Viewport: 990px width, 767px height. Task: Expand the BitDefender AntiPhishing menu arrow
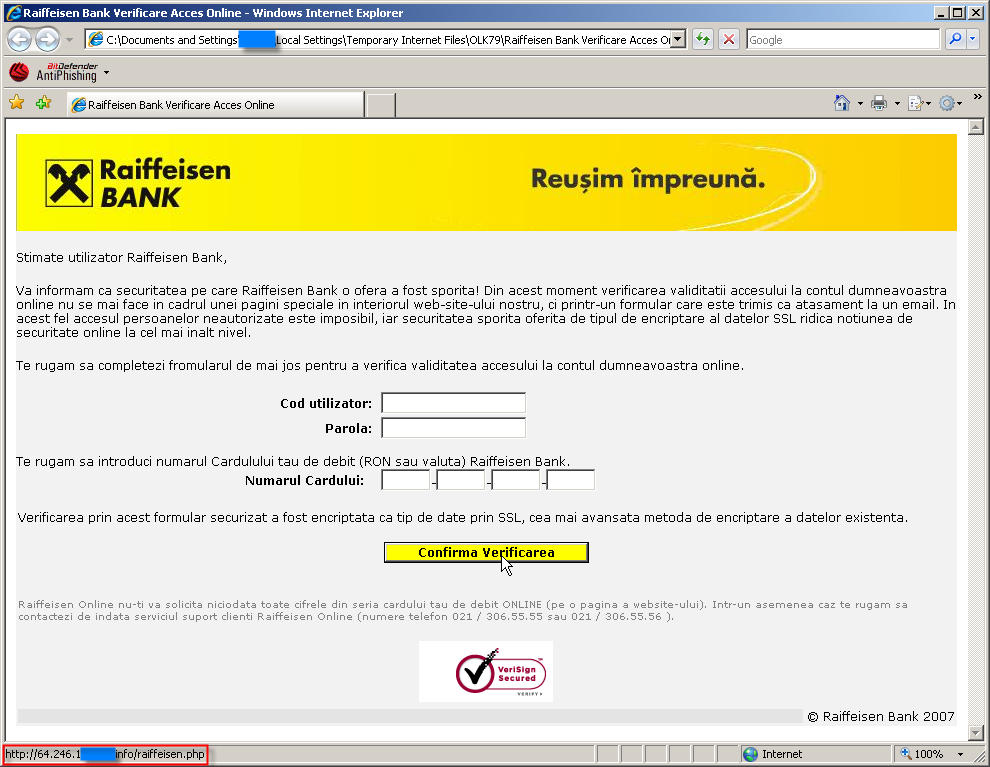point(106,73)
